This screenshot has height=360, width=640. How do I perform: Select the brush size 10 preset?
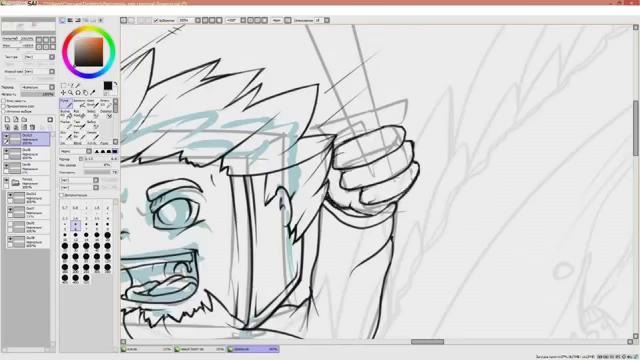(x=65, y=236)
